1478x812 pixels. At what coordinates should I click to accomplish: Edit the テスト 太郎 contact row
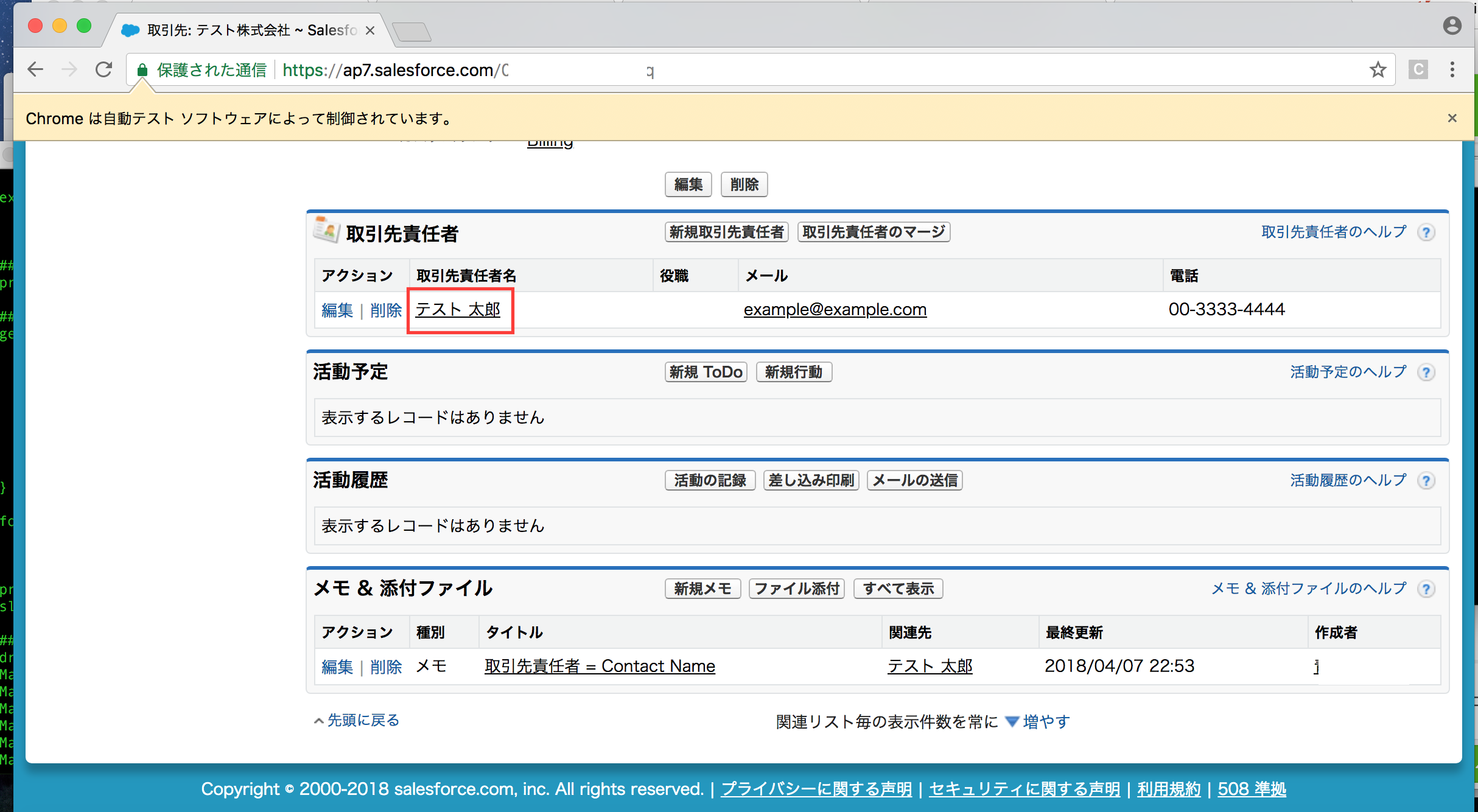(x=337, y=310)
